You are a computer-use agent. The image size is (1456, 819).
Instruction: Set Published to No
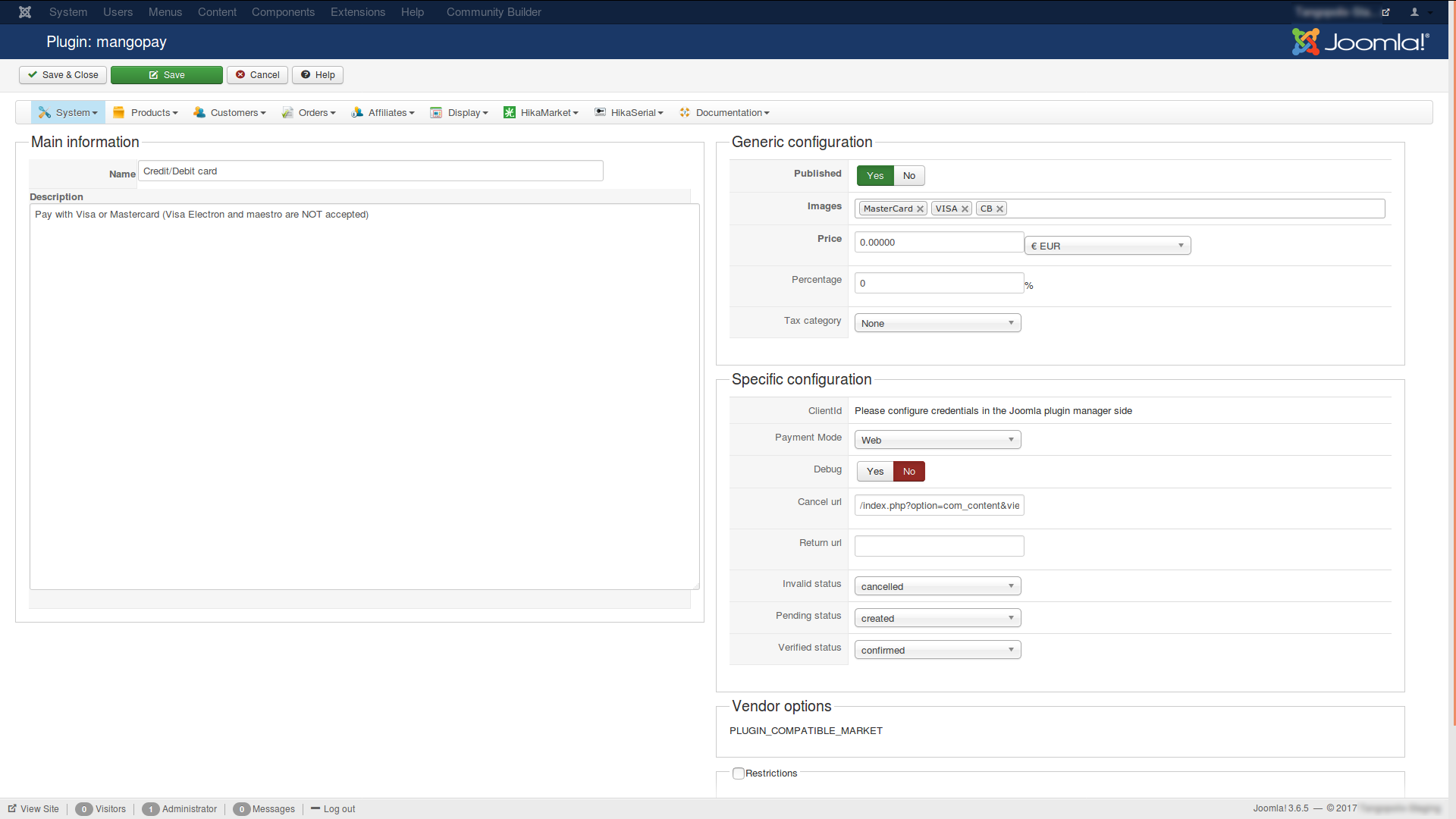[908, 176]
